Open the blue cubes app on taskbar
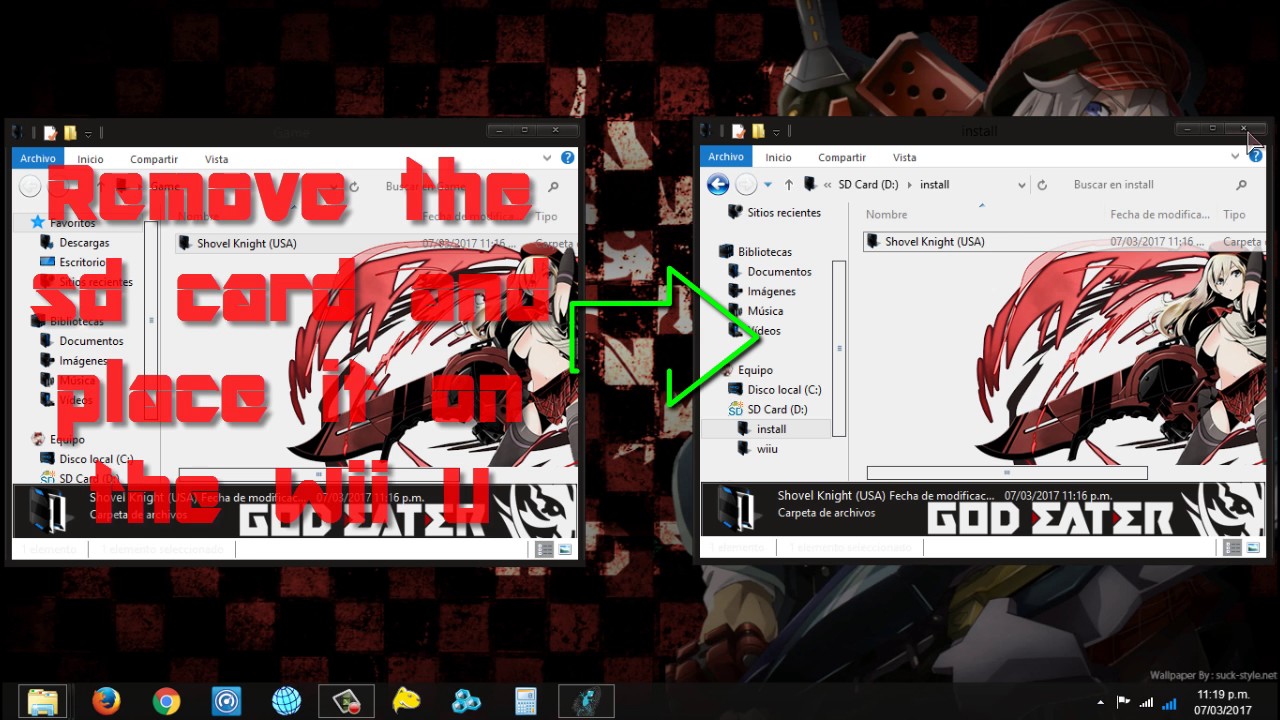The height and width of the screenshot is (720, 1280). pyautogui.click(x=466, y=701)
